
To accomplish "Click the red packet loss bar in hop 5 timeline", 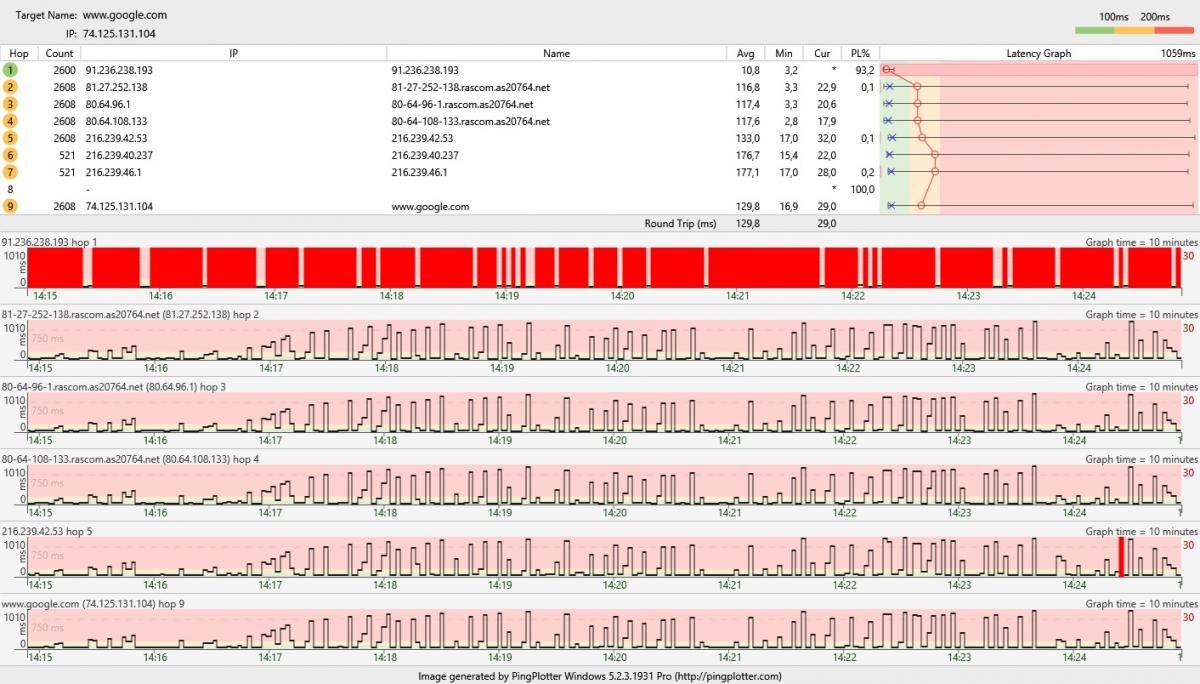I will [x=1121, y=556].
